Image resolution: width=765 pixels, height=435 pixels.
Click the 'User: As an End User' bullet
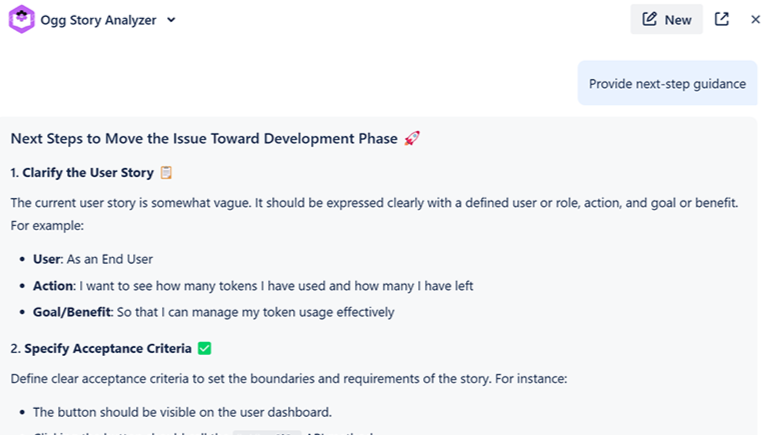(x=93, y=259)
